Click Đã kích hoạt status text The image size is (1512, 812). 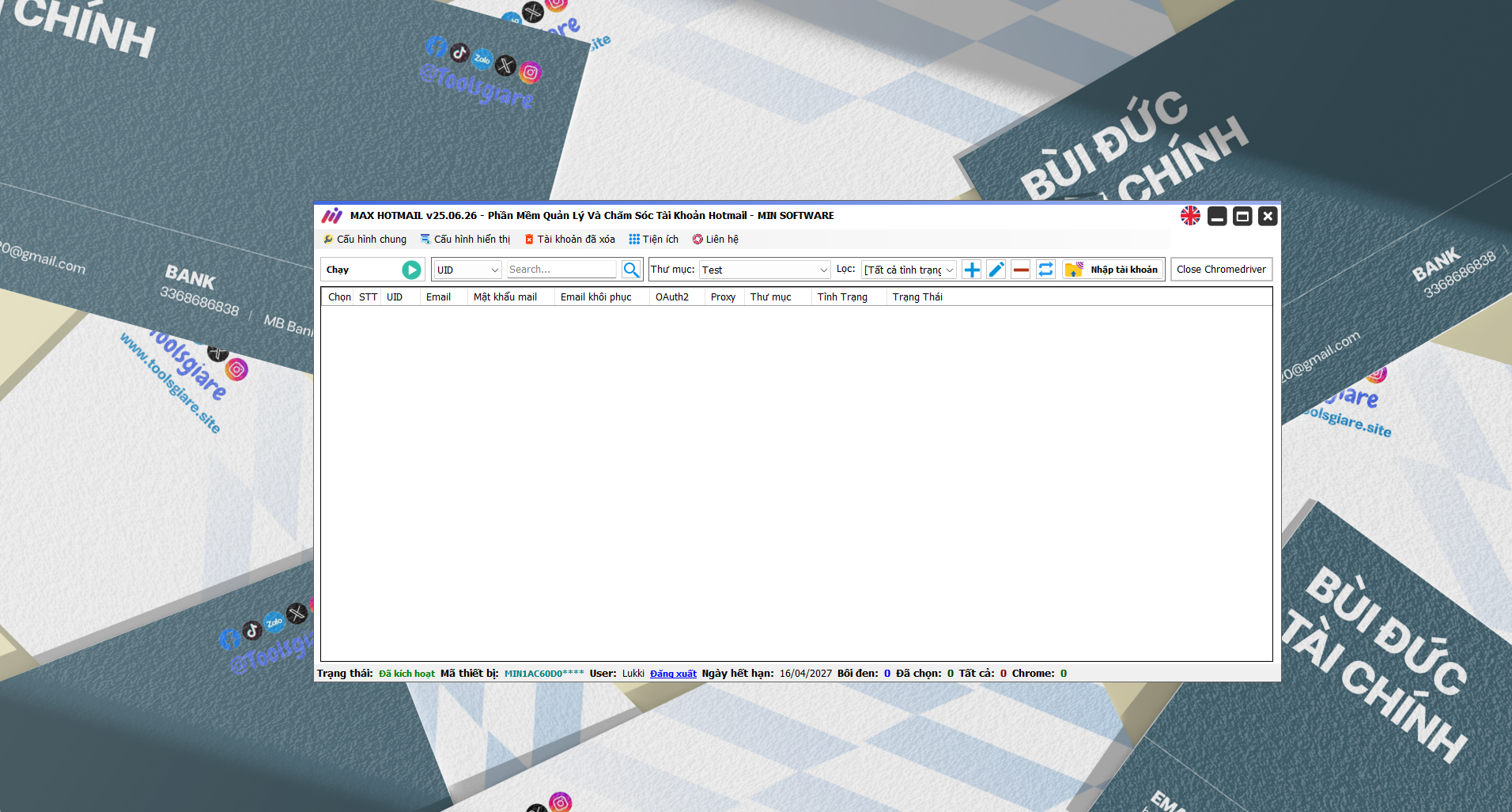pyautogui.click(x=406, y=674)
